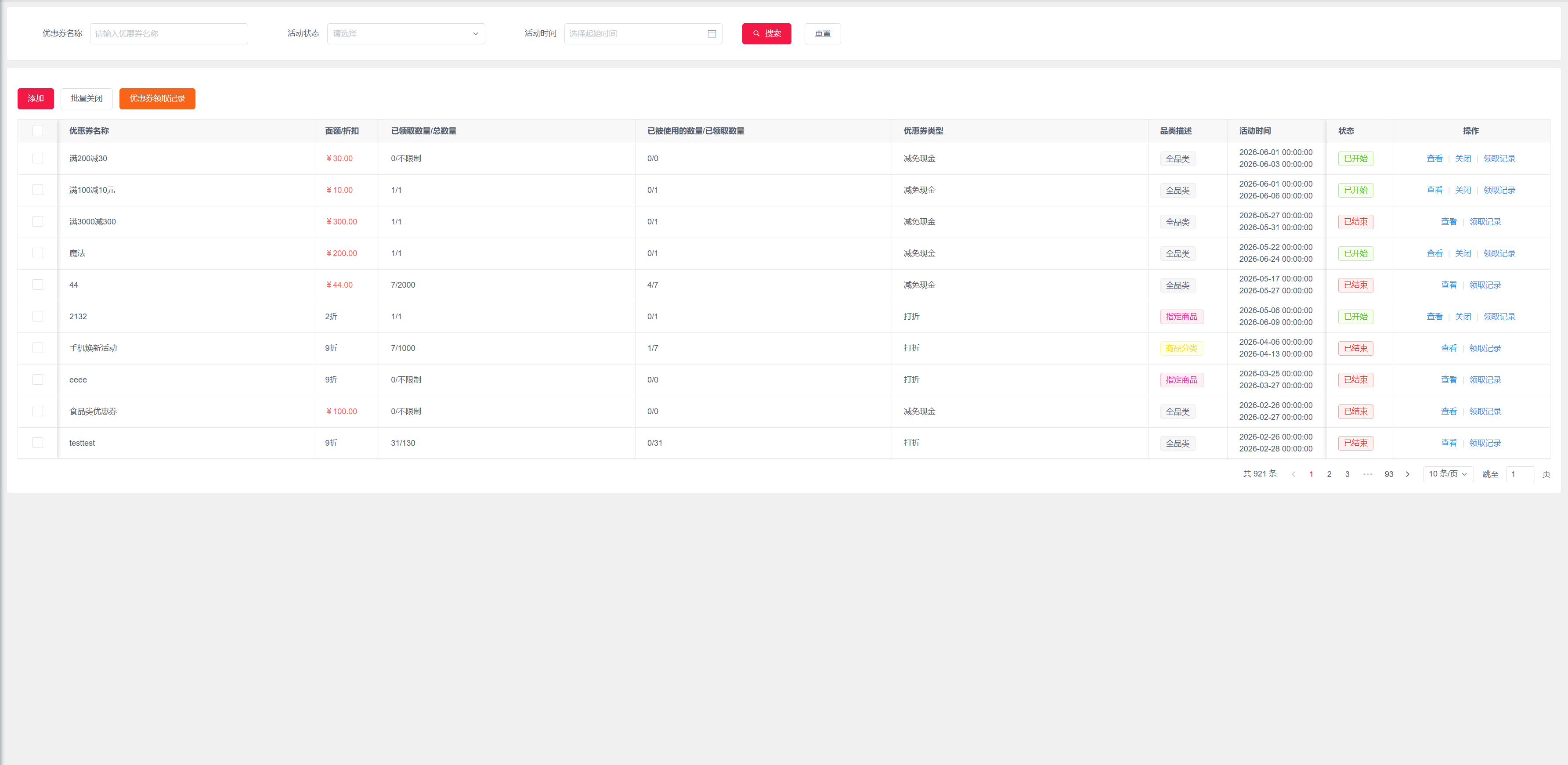1568x765 pixels.
Task: Select the testtest coupon row checkbox
Action: click(38, 443)
